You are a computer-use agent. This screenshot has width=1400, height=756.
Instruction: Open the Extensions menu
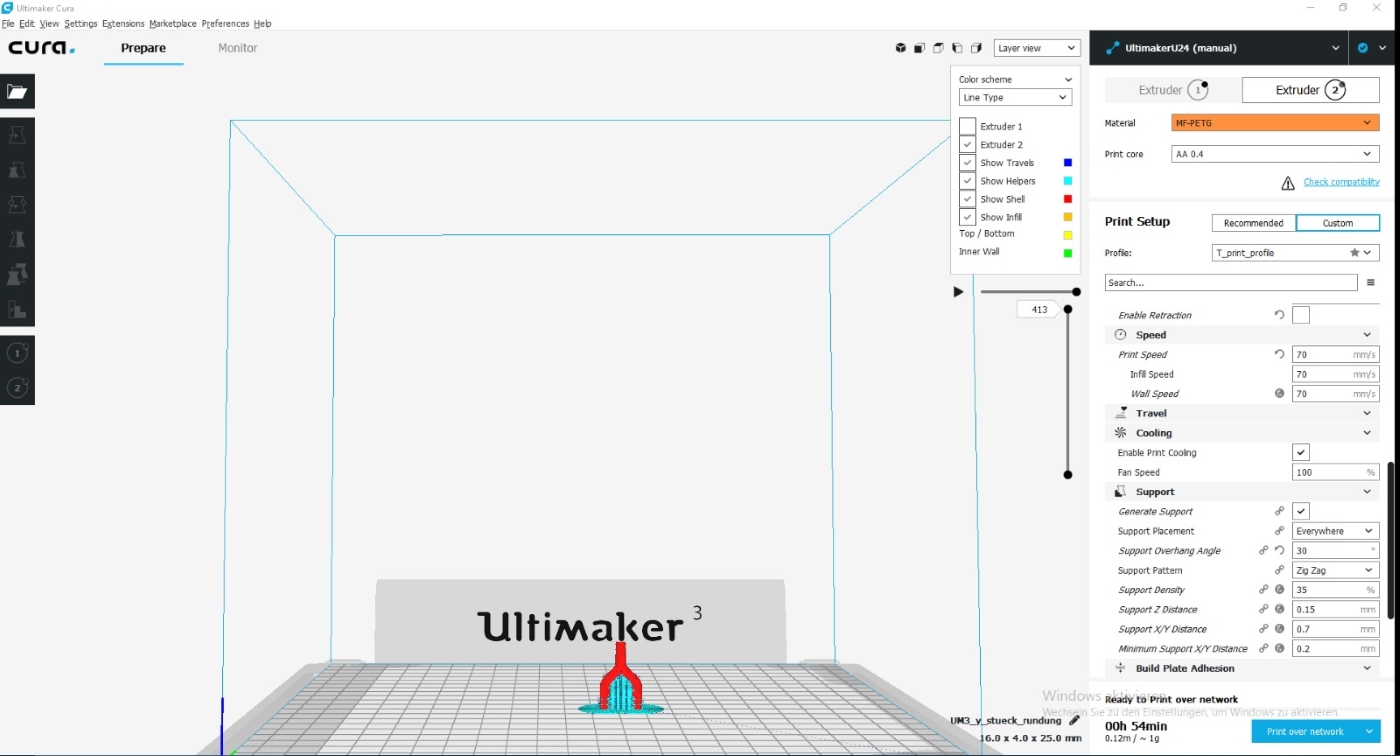[x=123, y=23]
